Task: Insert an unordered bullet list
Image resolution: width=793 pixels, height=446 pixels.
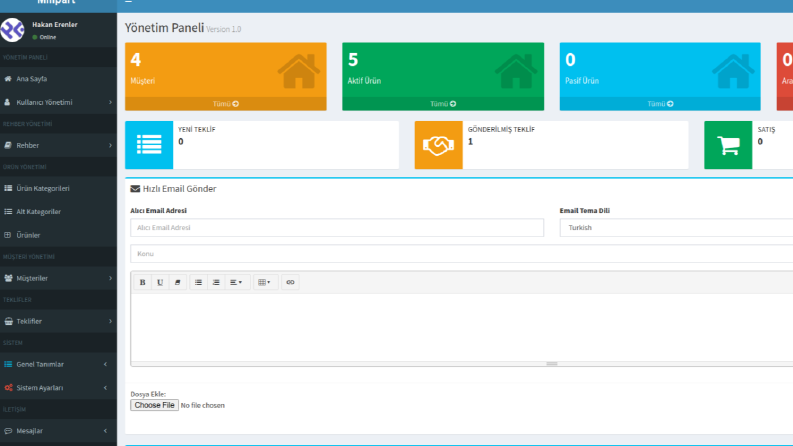Action: pyautogui.click(x=198, y=282)
